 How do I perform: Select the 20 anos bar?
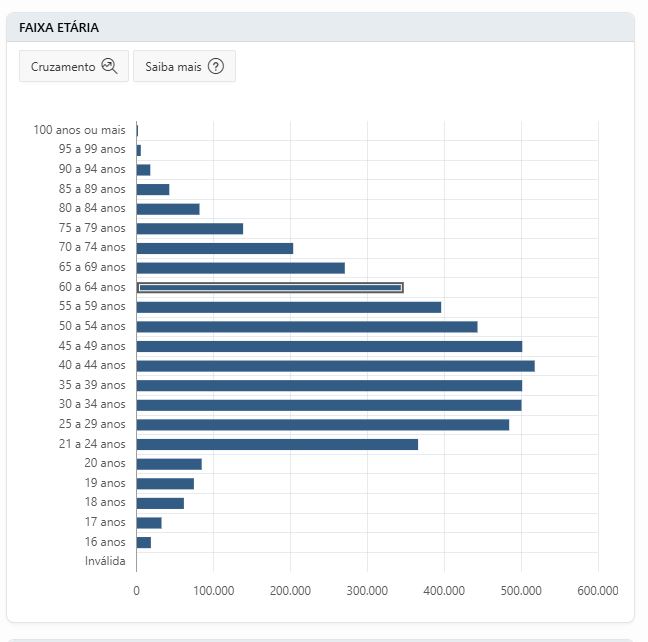pos(169,464)
